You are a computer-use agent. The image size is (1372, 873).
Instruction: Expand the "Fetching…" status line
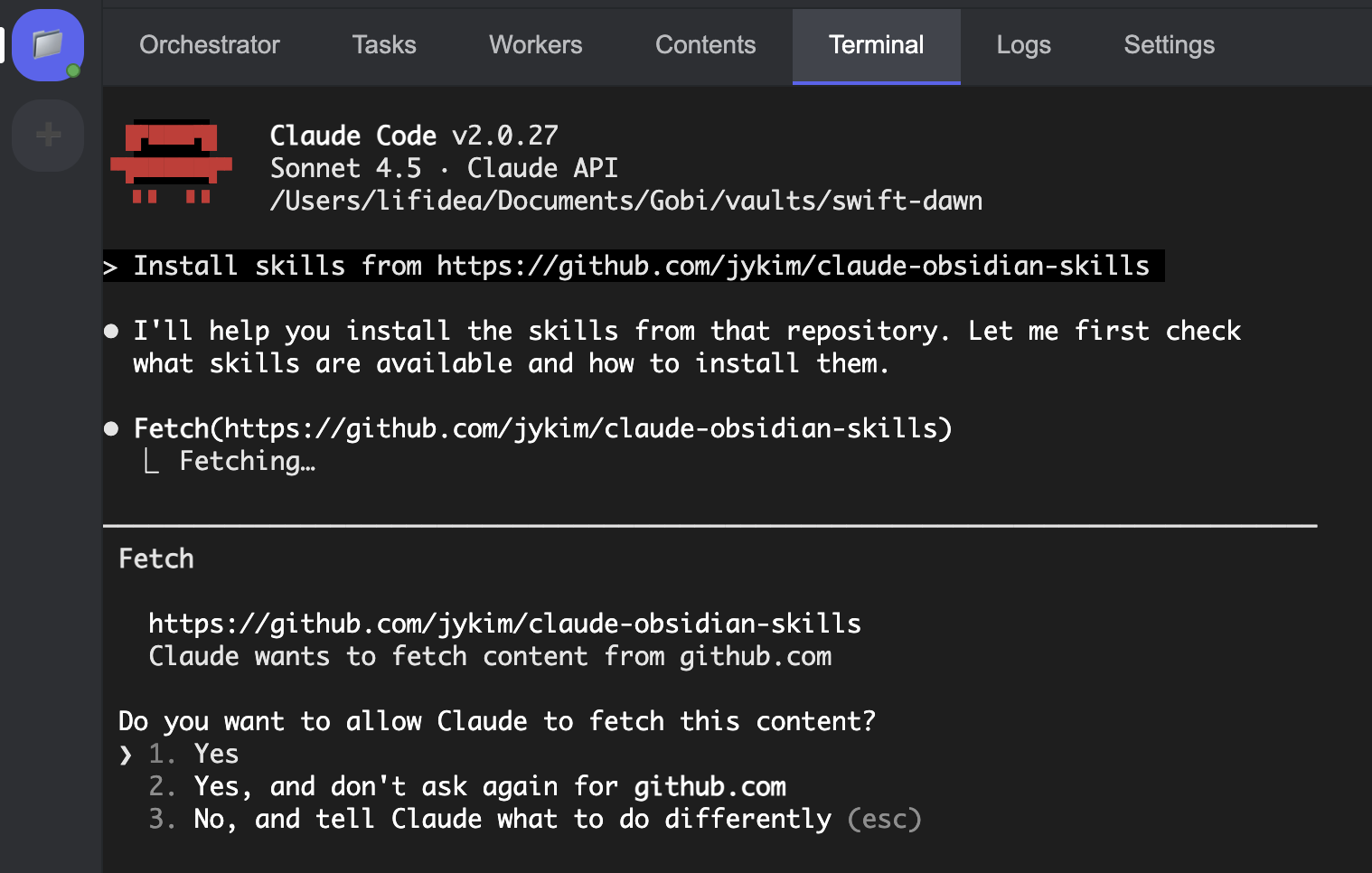(247, 462)
